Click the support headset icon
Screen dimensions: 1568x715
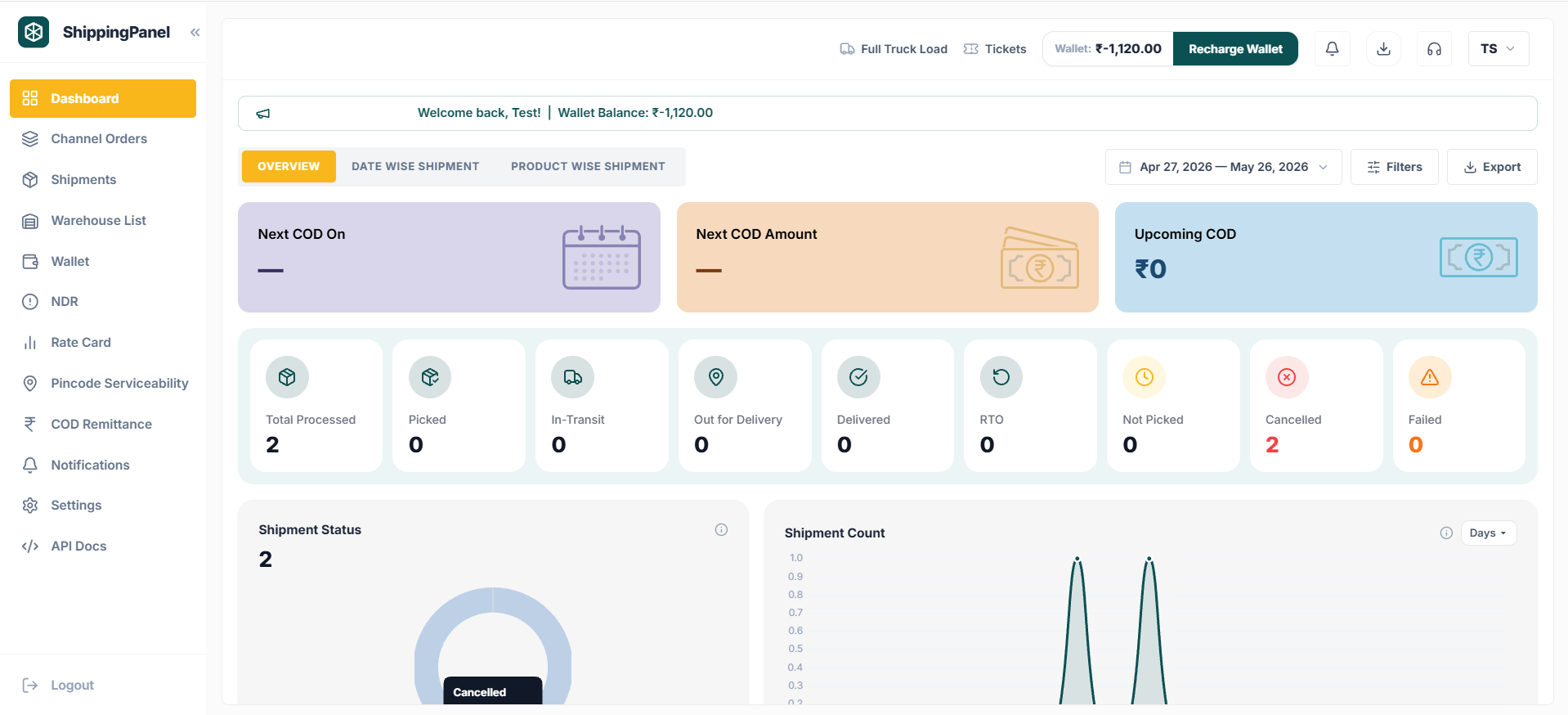point(1434,49)
